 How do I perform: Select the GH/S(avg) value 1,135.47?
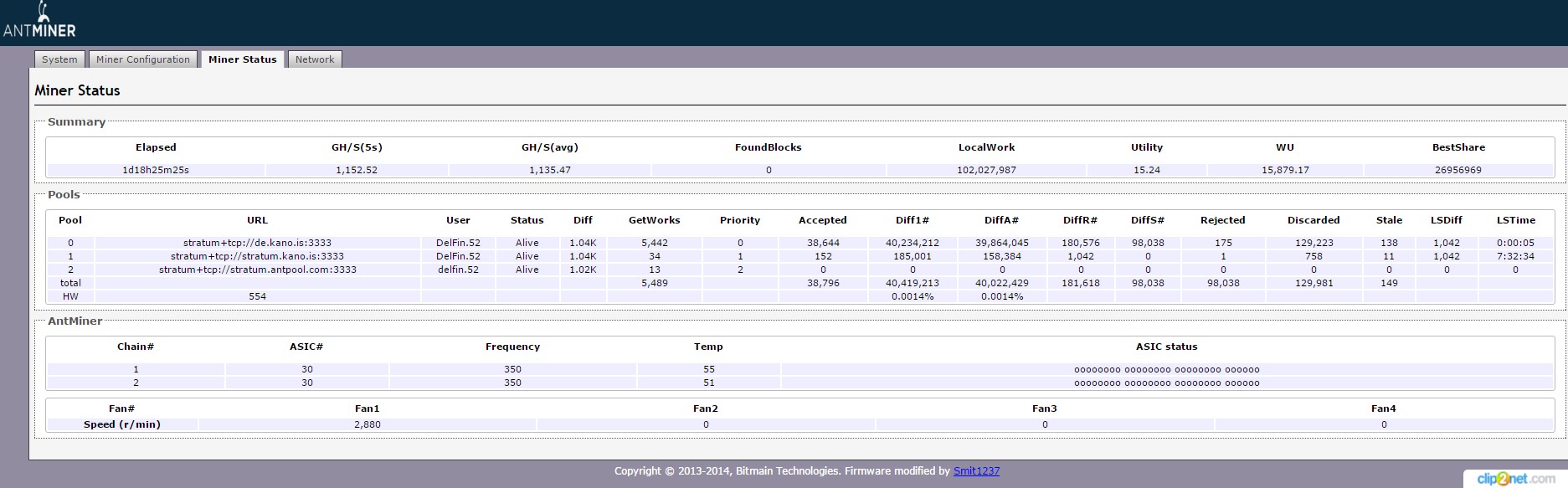550,170
